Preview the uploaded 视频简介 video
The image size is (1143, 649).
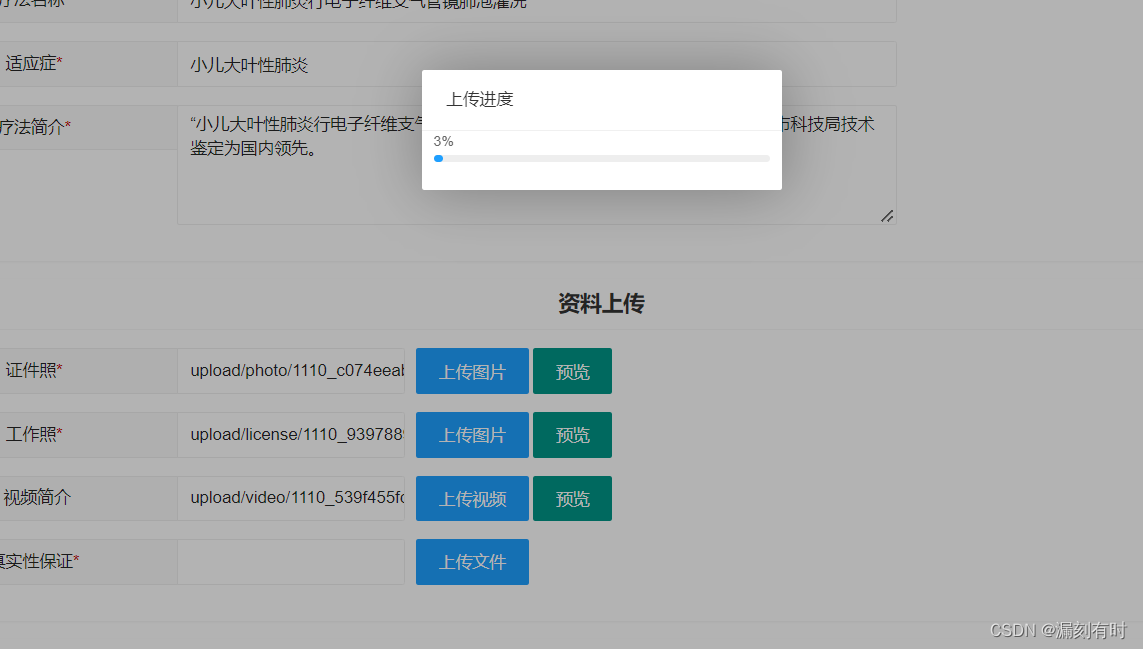(x=572, y=498)
